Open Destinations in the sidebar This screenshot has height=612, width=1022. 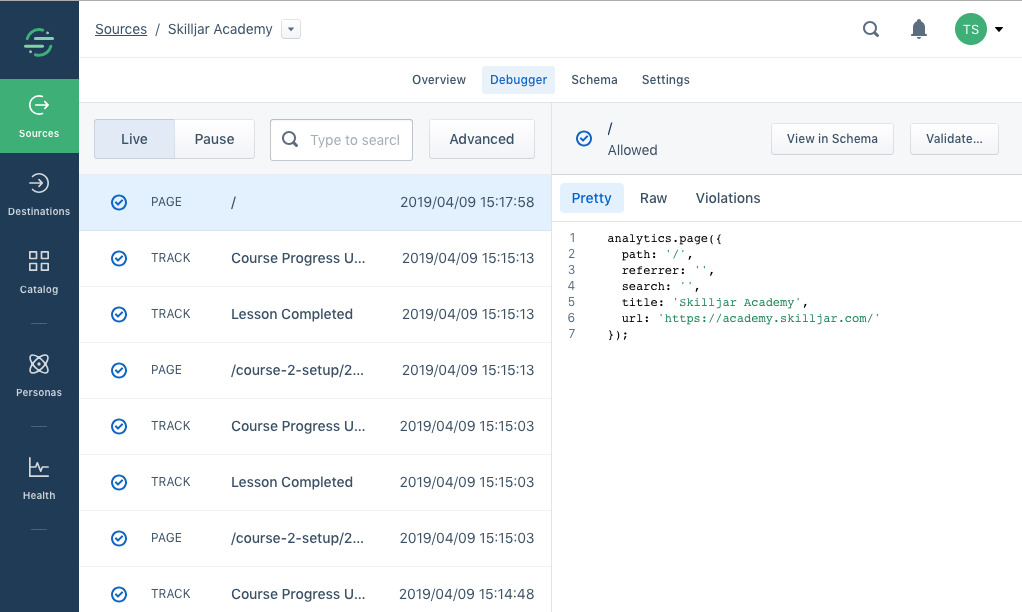tap(39, 194)
